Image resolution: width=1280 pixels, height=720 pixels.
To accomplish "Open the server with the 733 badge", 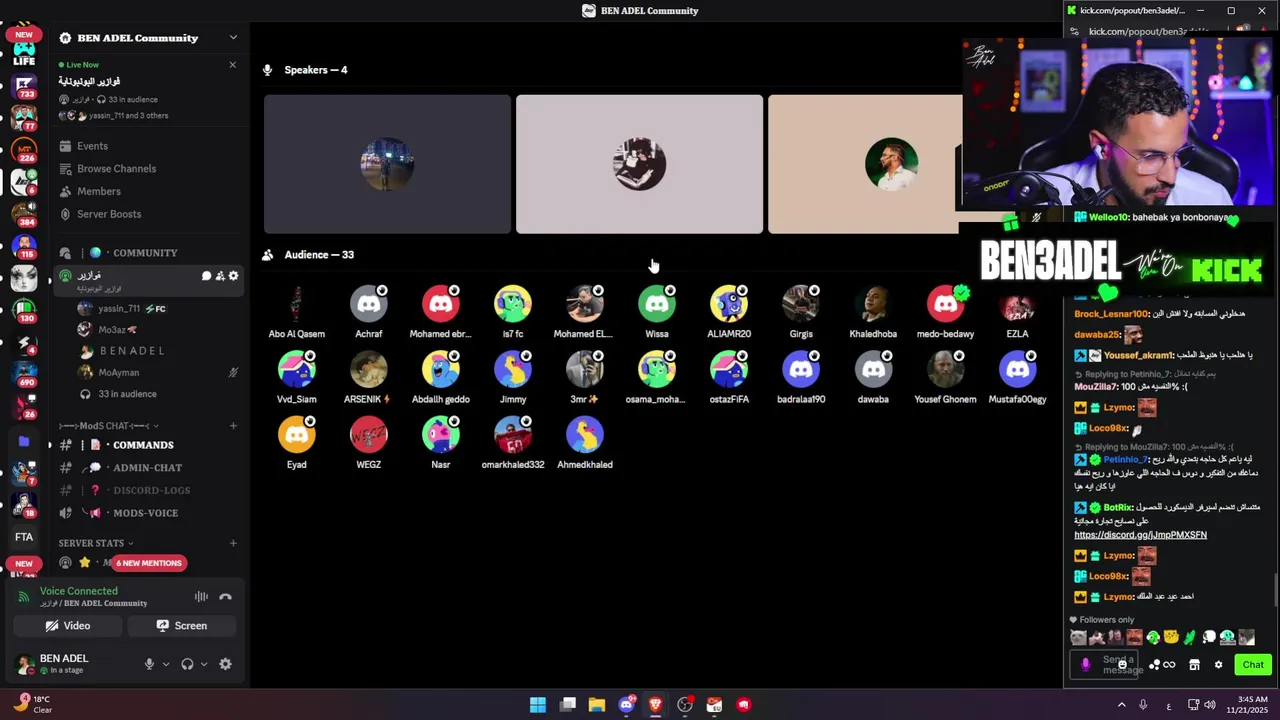I will (x=24, y=87).
